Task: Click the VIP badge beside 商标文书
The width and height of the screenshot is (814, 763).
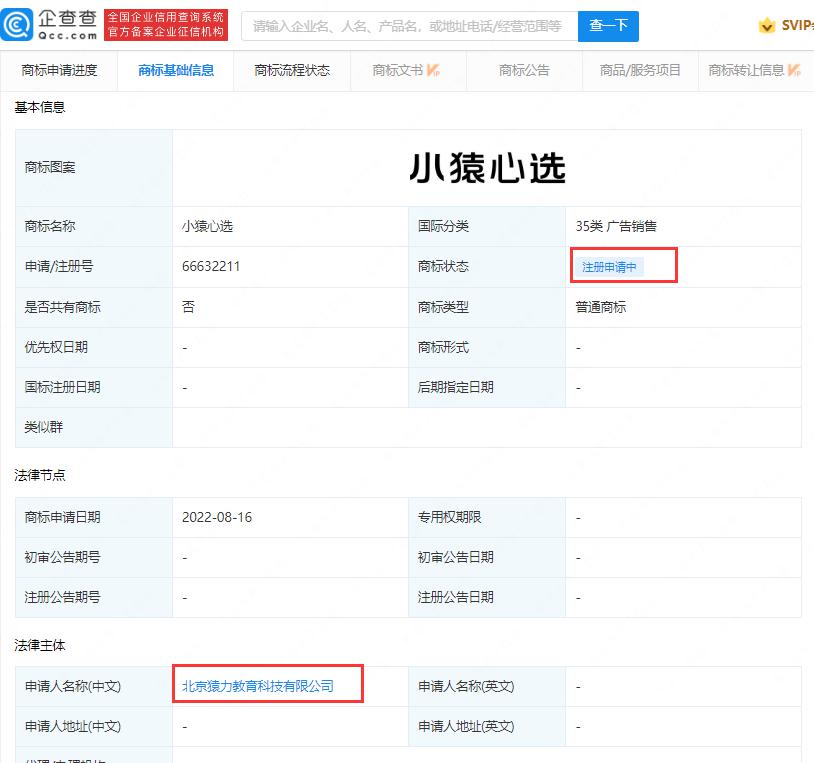Action: pos(433,70)
